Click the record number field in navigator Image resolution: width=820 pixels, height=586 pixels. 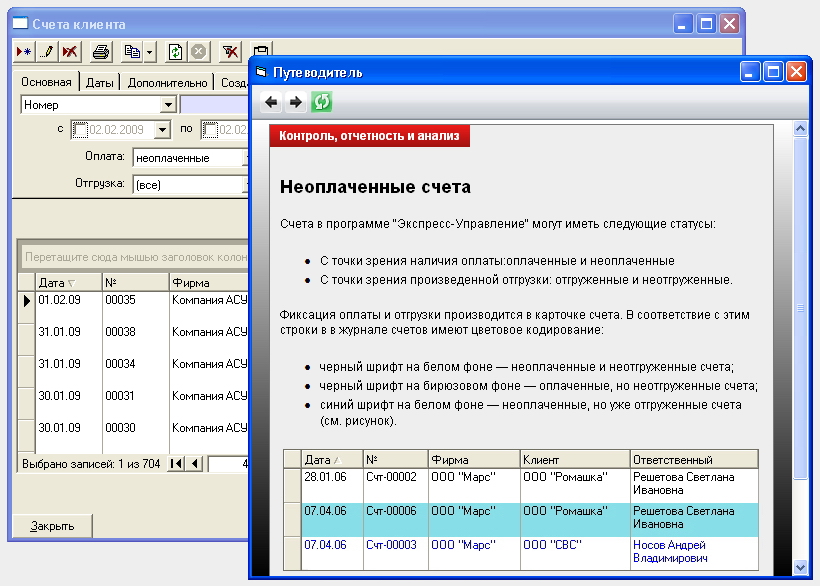228,464
